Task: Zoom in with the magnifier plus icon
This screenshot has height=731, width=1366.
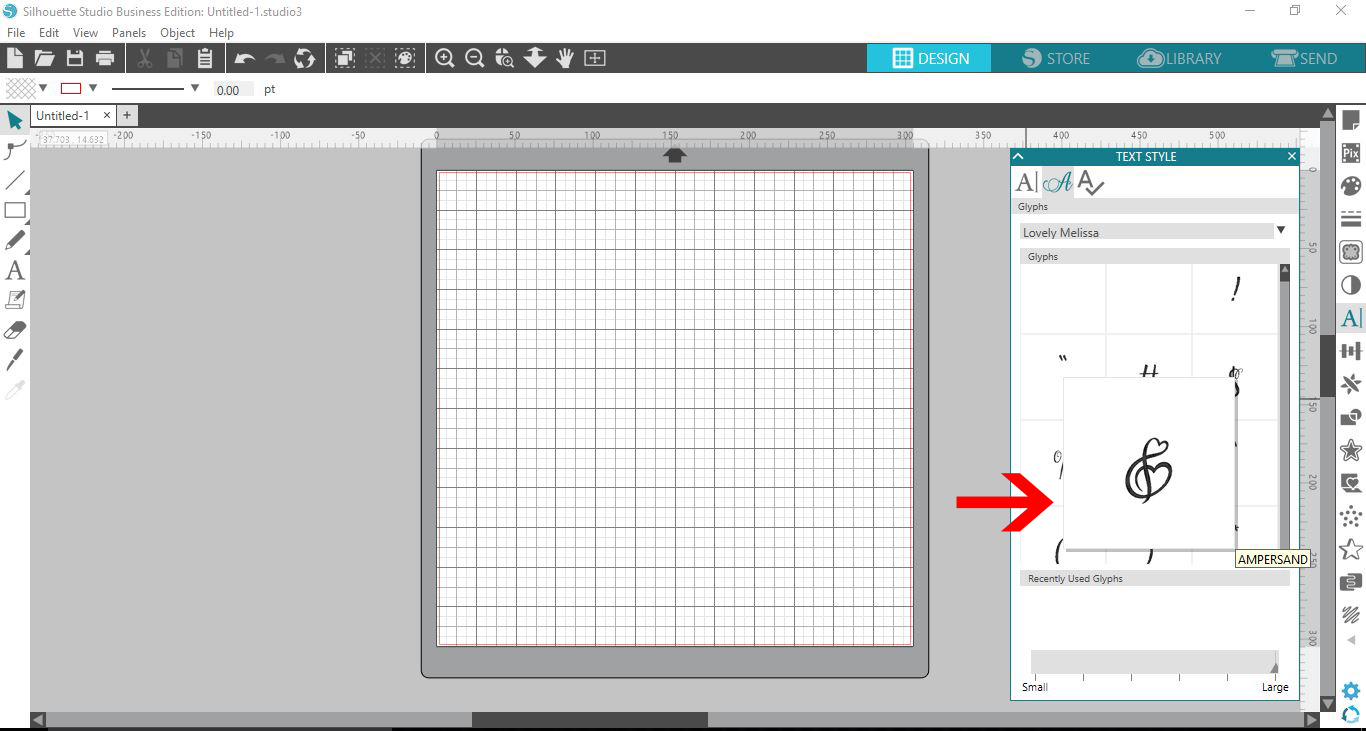Action: [x=445, y=58]
